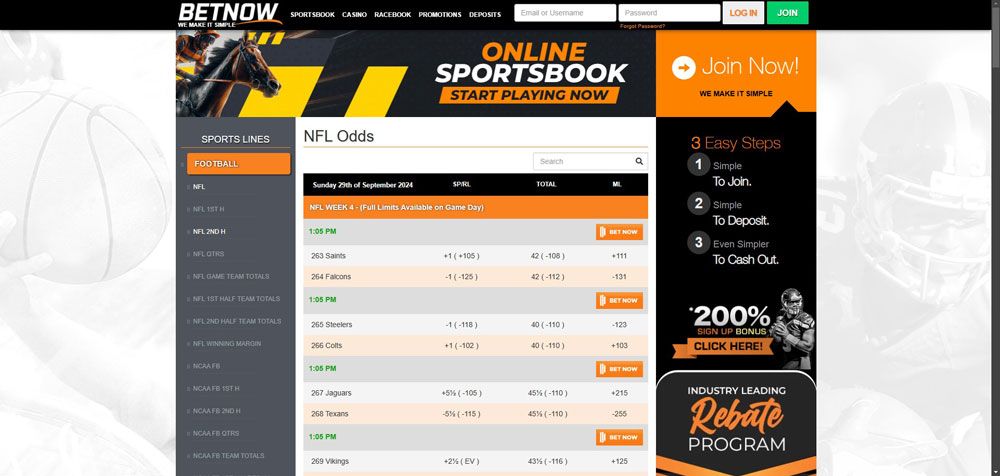Click the search magnifier icon
The height and width of the screenshot is (476, 1000).
639,161
